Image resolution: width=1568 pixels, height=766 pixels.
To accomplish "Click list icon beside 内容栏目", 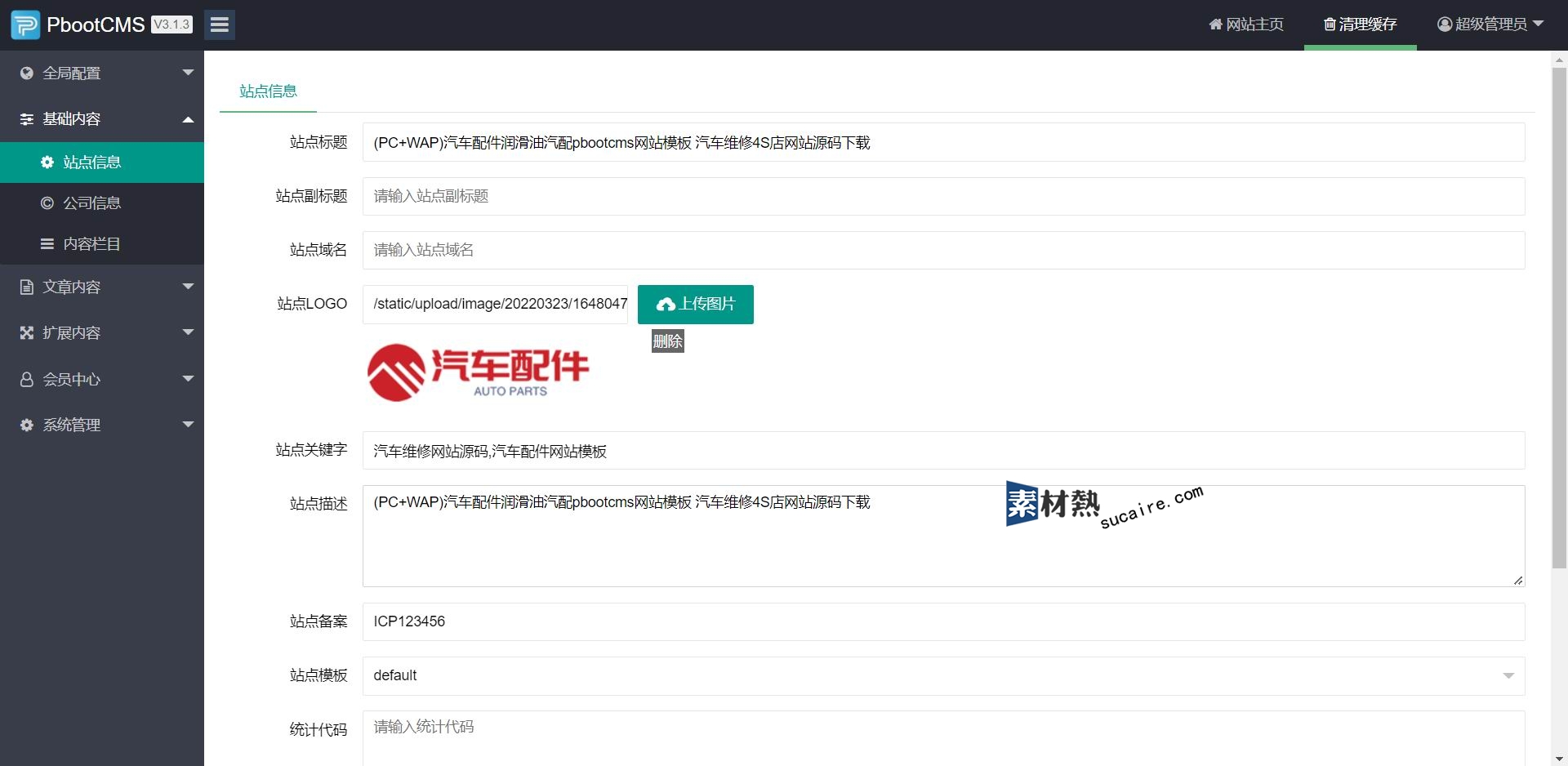I will tap(47, 244).
